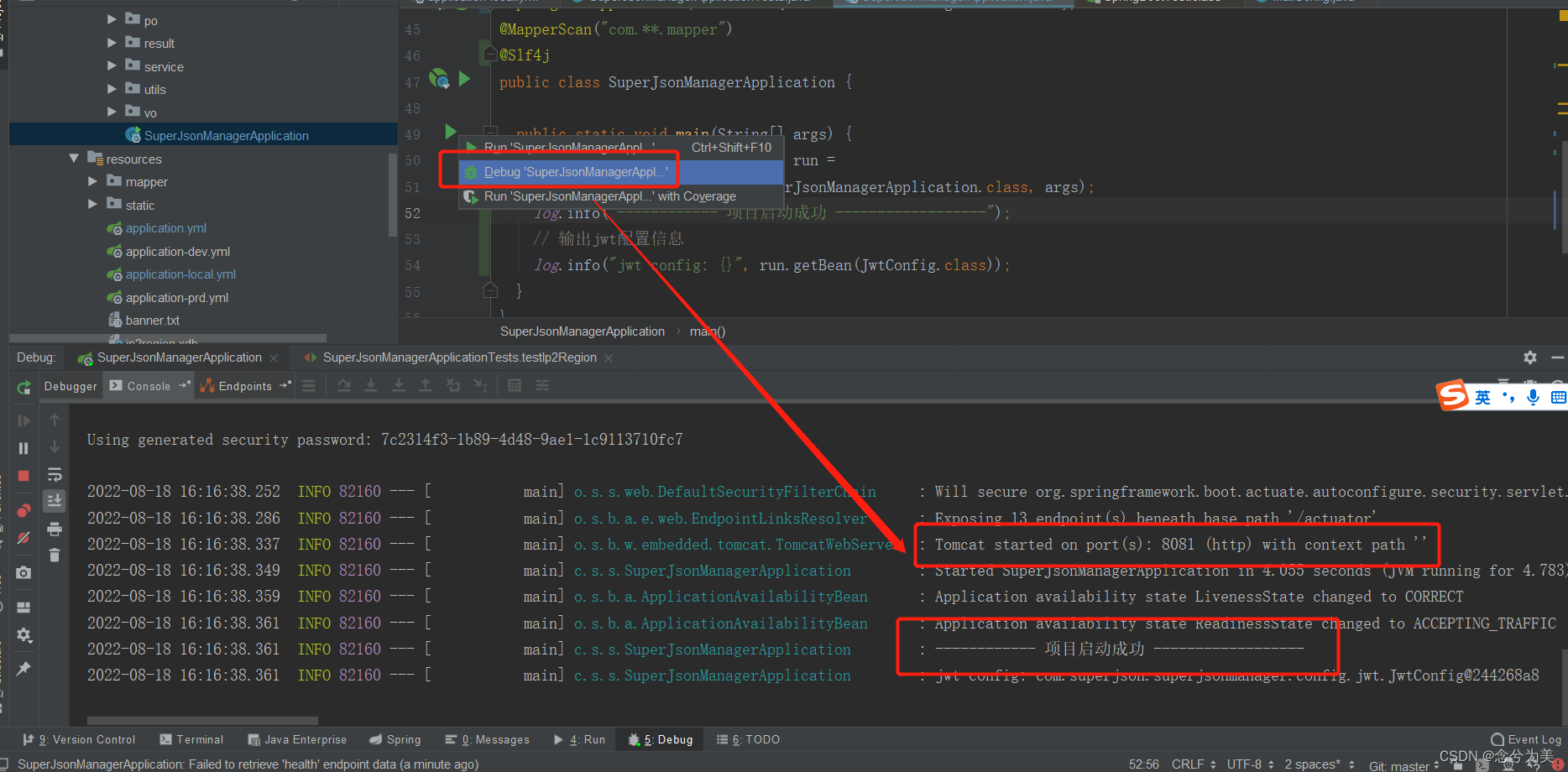Viewport: 1568px width, 772px height.
Task: Click Drop Frame debug icon
Action: (453, 385)
